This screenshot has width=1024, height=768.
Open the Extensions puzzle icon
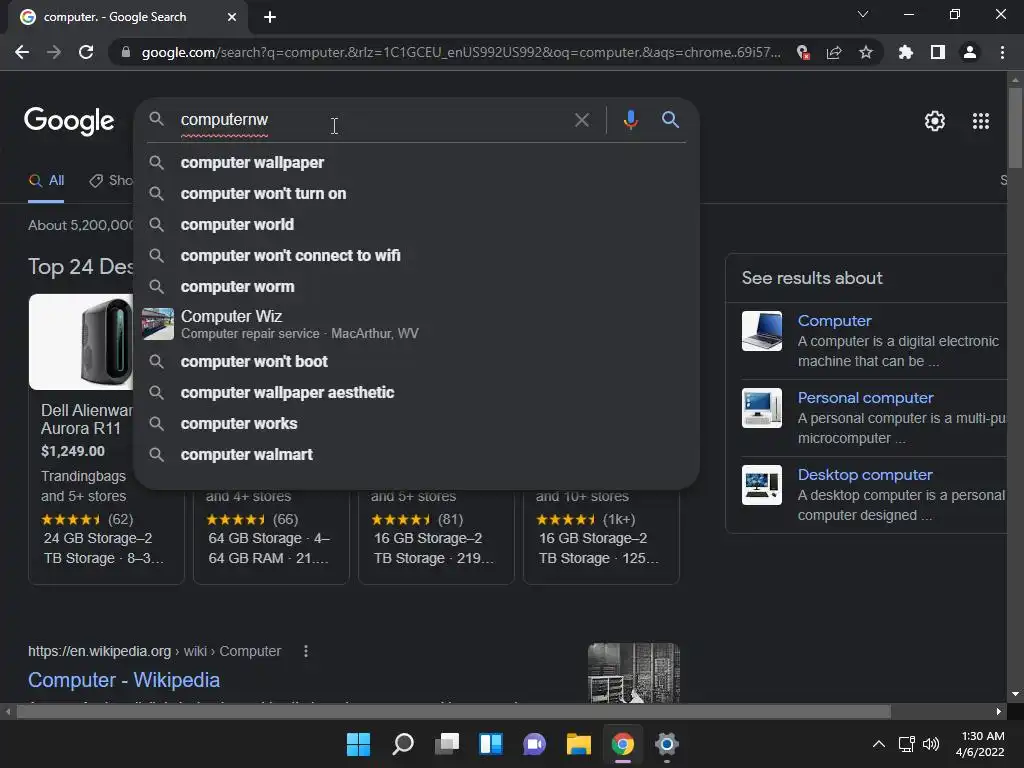tap(906, 52)
